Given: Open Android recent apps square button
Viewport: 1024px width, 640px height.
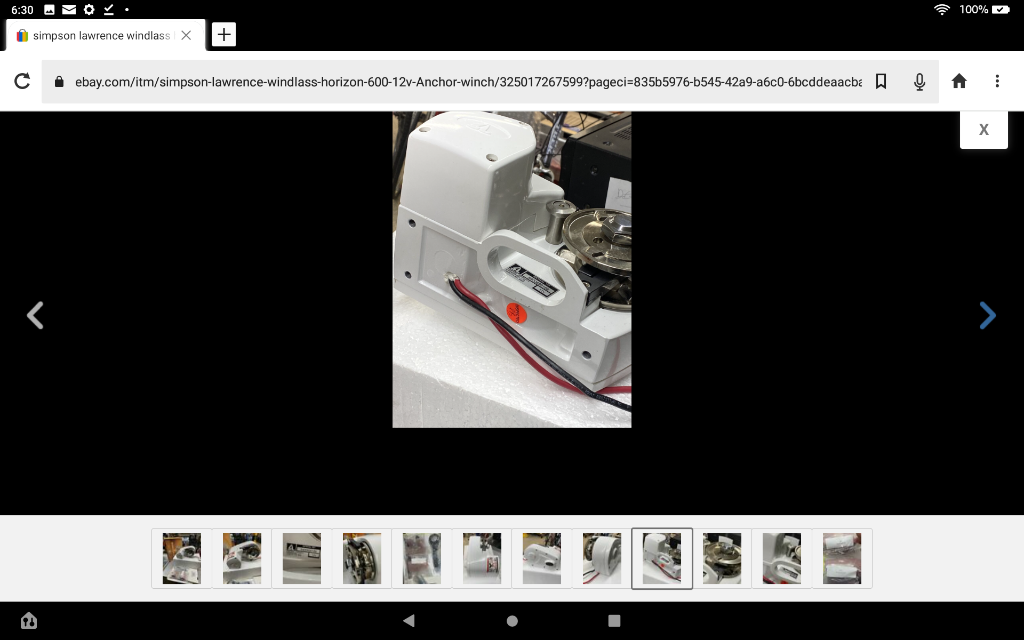Looking at the screenshot, I should click(x=614, y=621).
